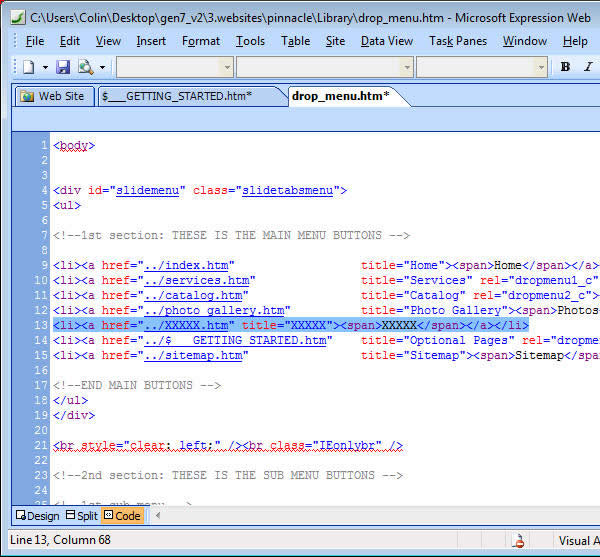Click the horizontal scroll left arrow

coord(158,516)
